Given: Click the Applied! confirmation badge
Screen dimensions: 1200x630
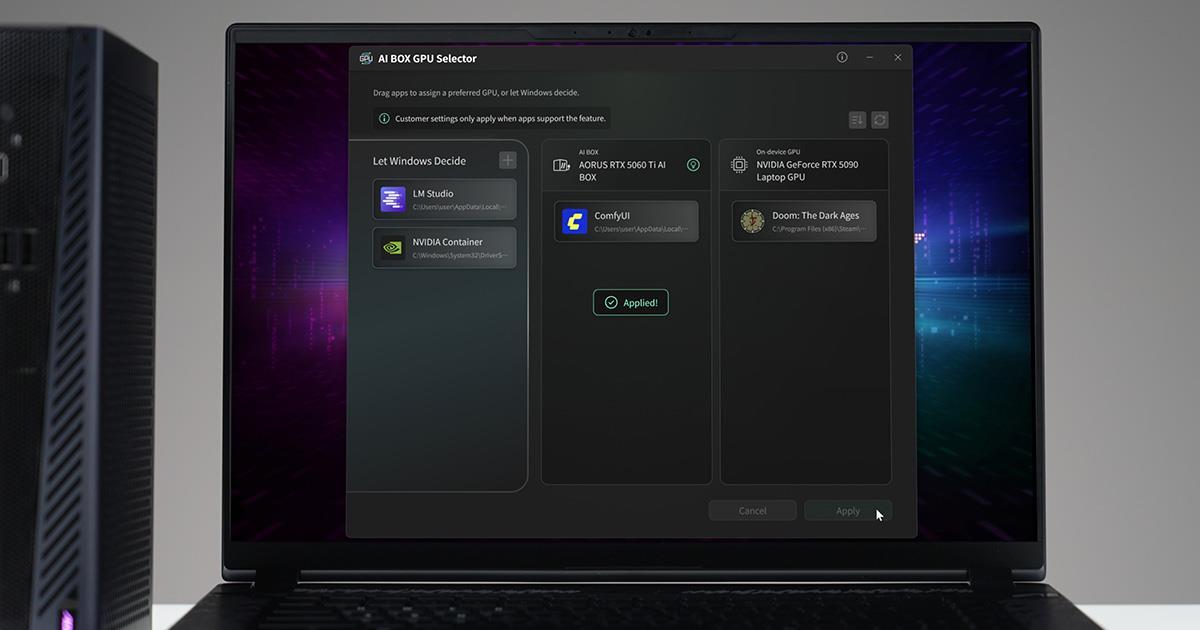Looking at the screenshot, I should [x=630, y=302].
